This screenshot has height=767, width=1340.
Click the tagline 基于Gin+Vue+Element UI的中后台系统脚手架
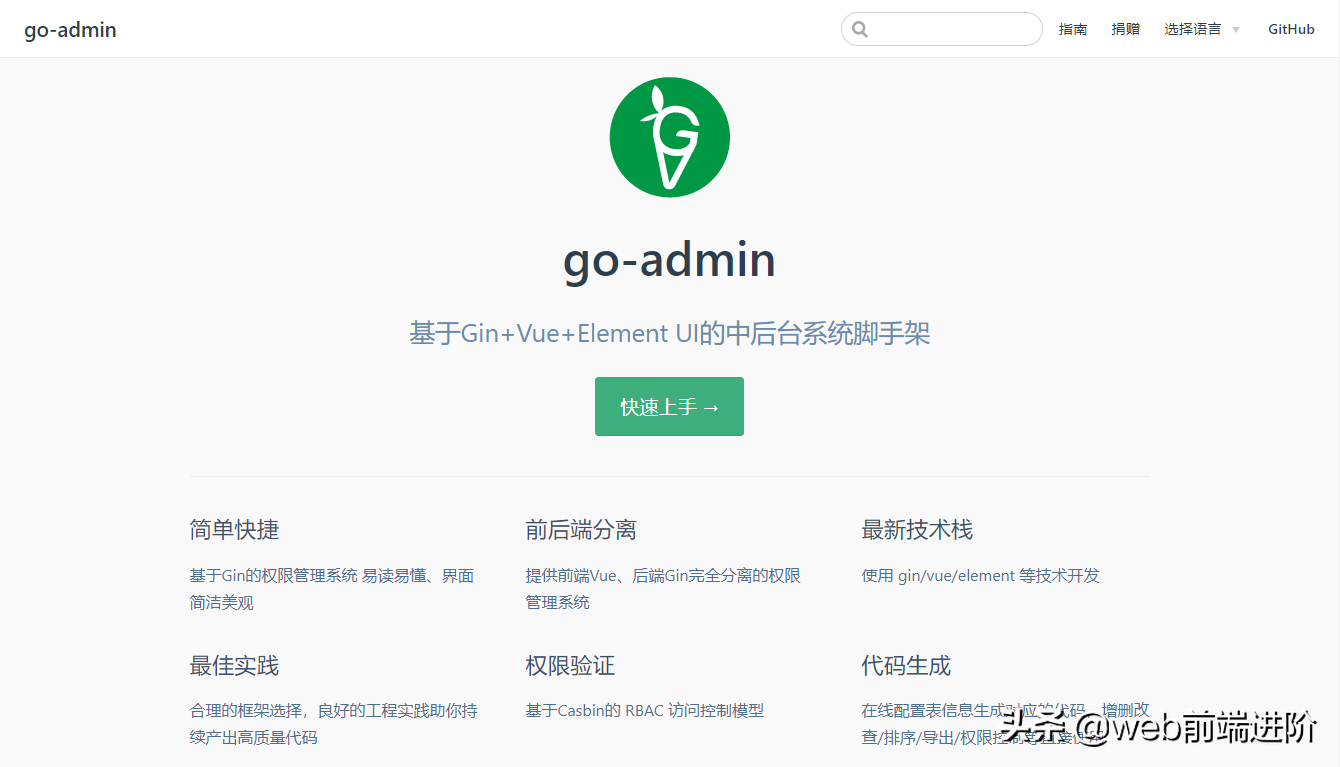pyautogui.click(x=669, y=333)
